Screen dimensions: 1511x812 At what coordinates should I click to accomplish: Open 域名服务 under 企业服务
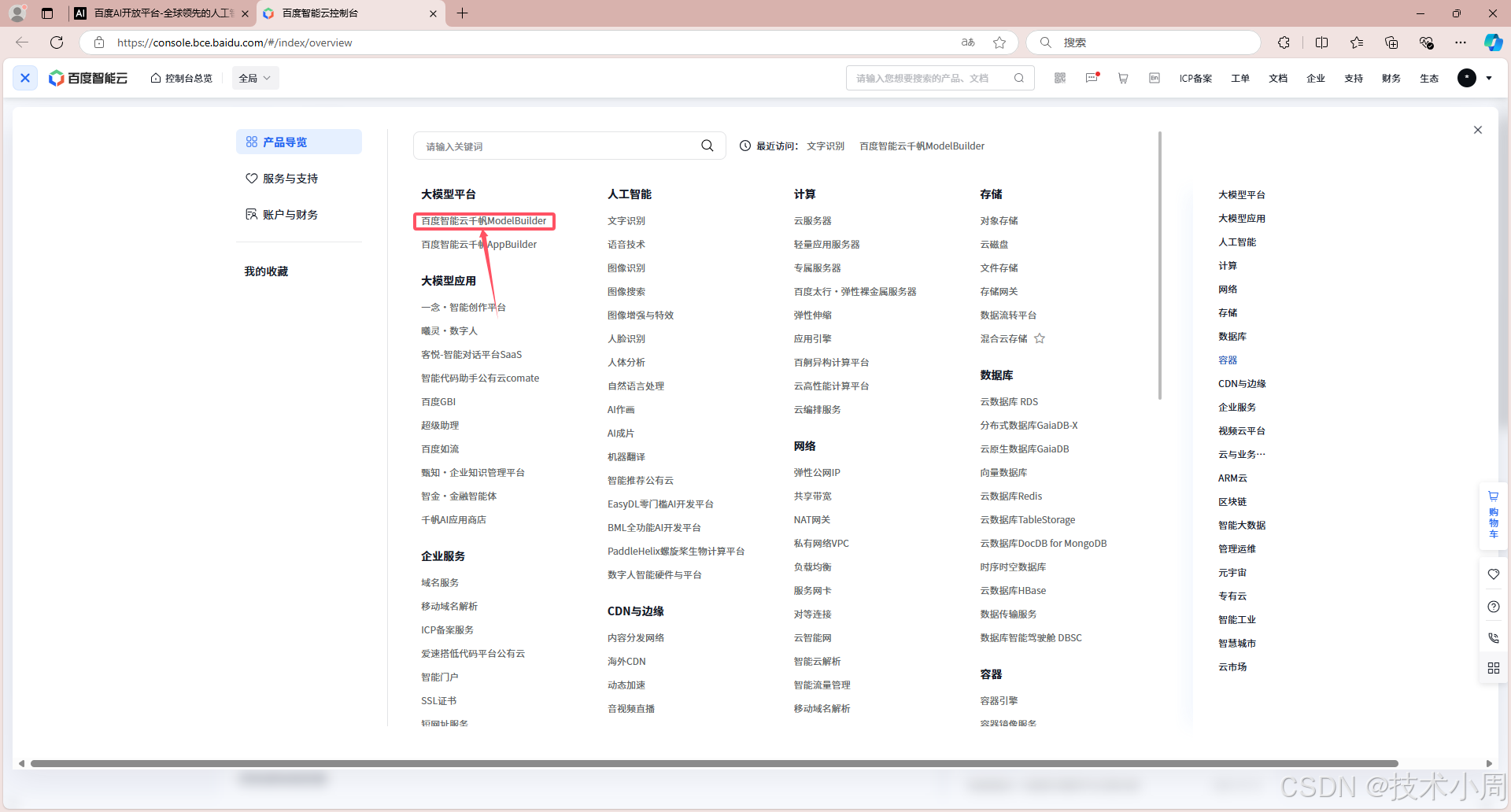tap(440, 583)
